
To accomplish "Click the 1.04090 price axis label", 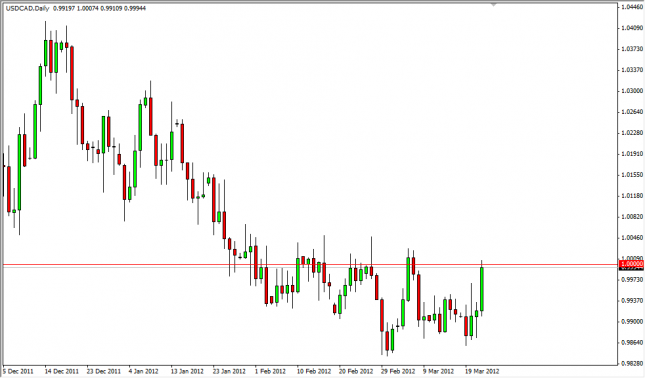I will [632, 28].
